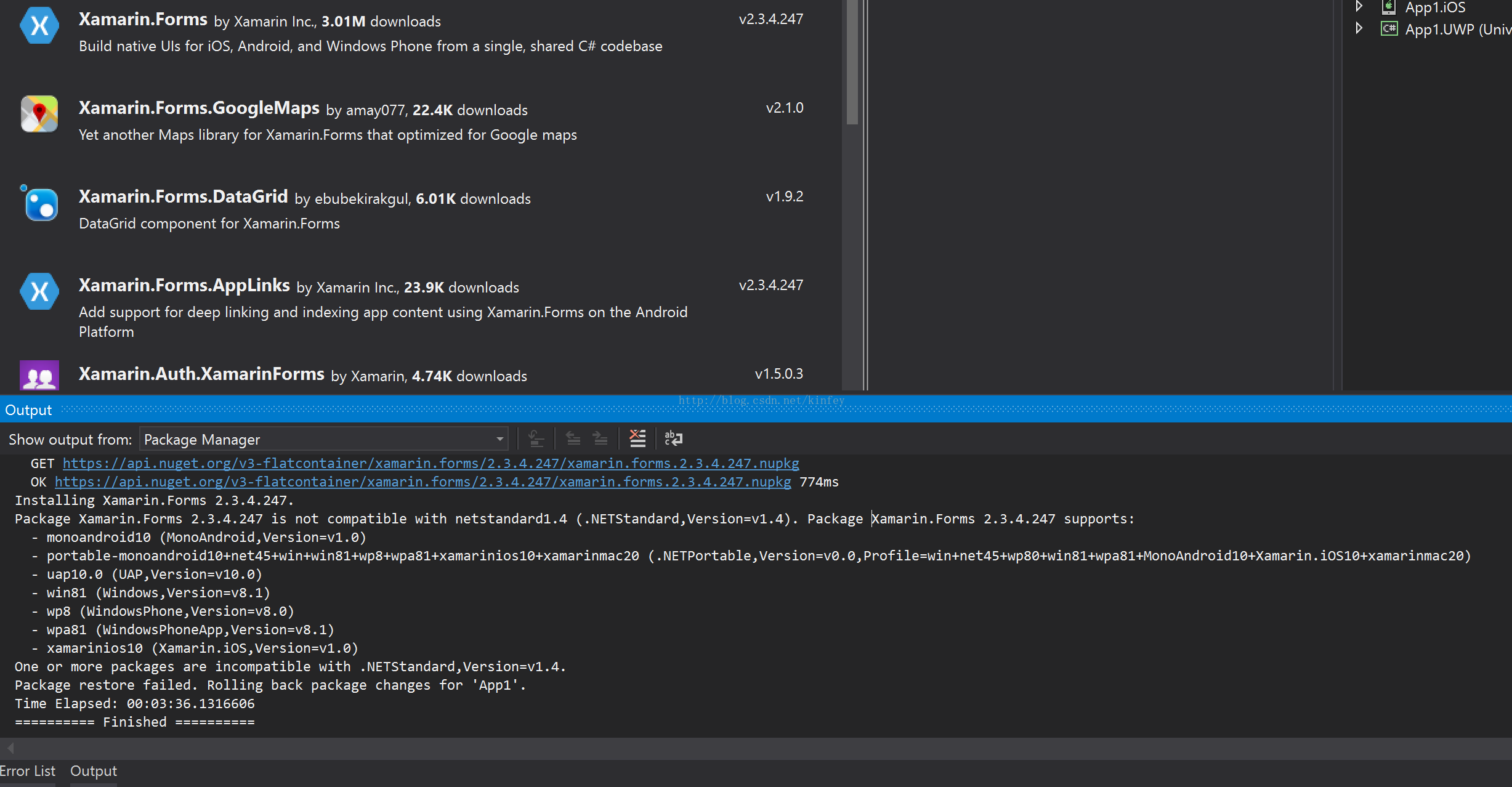The image size is (1512, 787).
Task: Click 'Yet another Maps library' description
Action: pos(328,135)
